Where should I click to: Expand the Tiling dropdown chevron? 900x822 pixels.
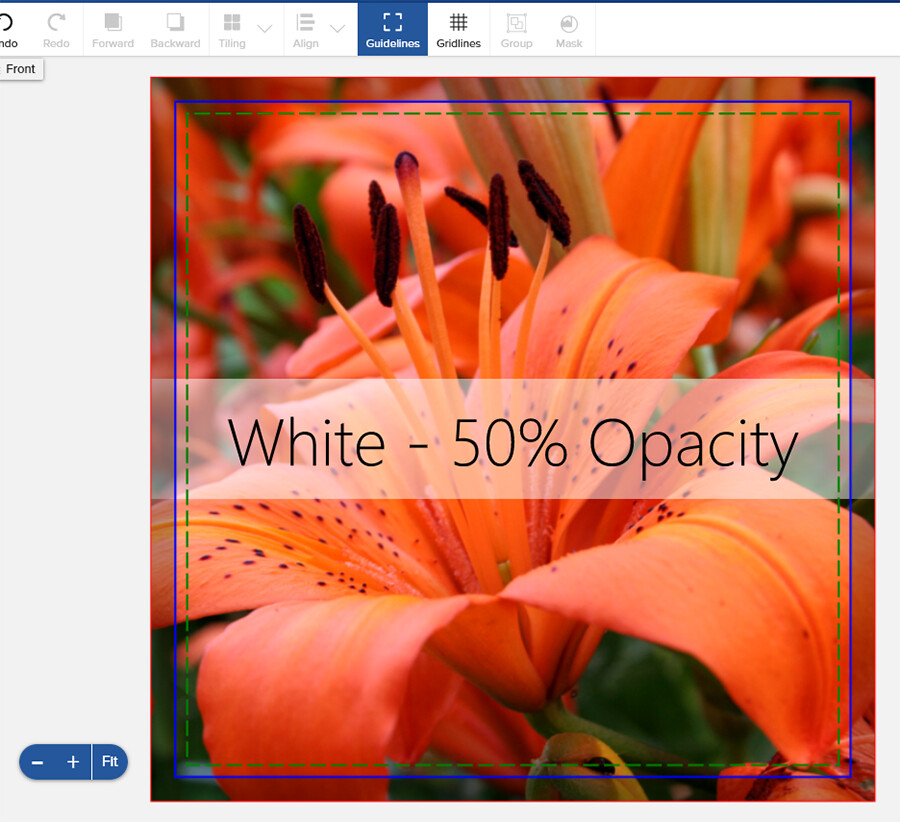click(265, 29)
